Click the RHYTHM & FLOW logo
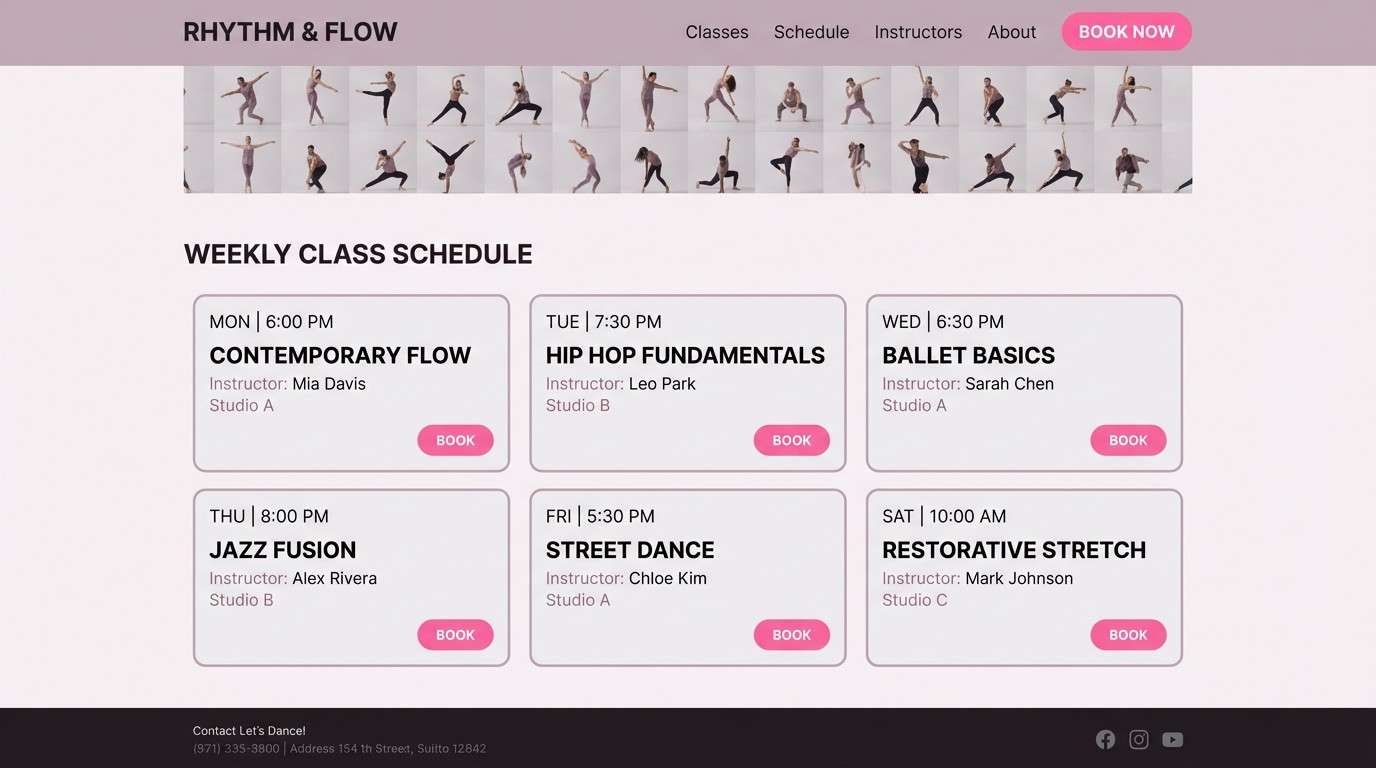The image size is (1376, 768). point(289,31)
